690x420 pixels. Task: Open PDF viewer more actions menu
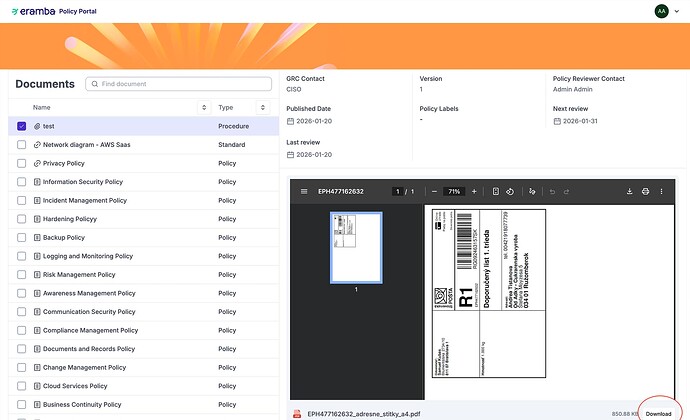click(x=662, y=191)
